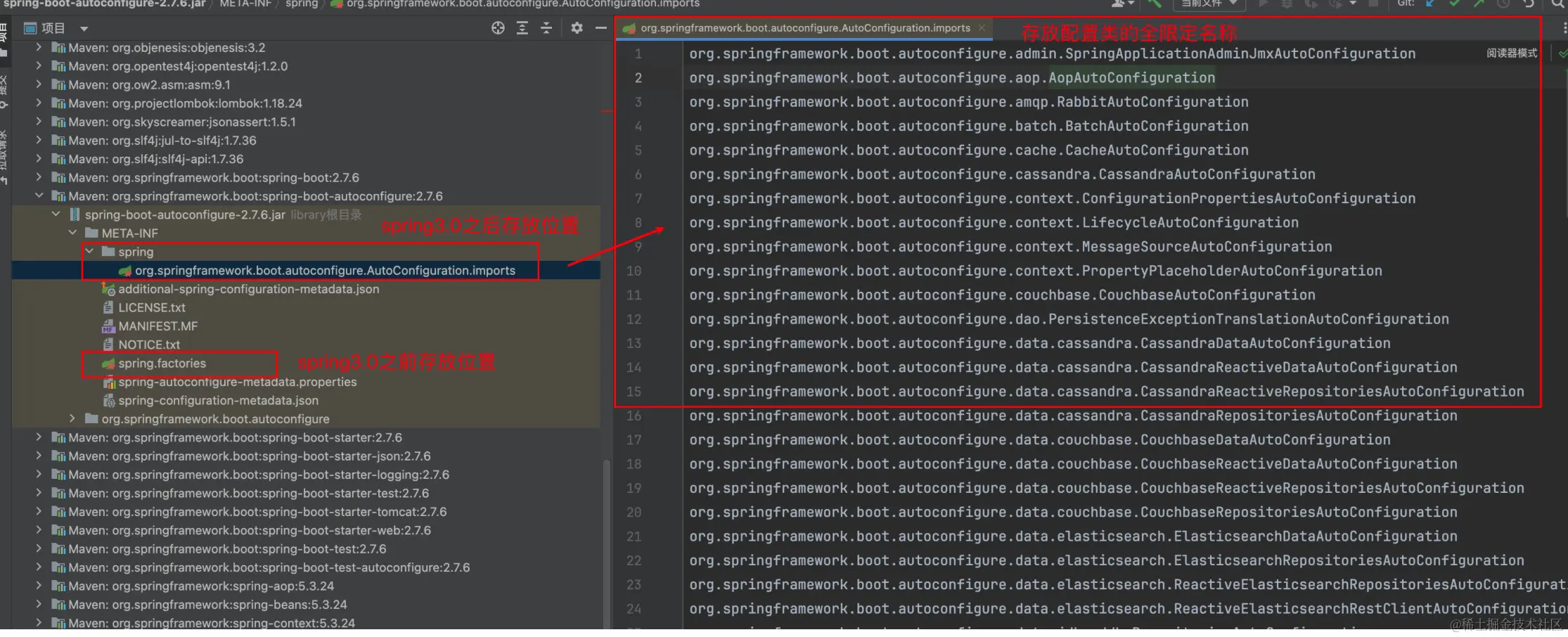The width and height of the screenshot is (1568, 637).
Task: Switch to the AutoConfiguration.imports editor tab
Action: (804, 28)
